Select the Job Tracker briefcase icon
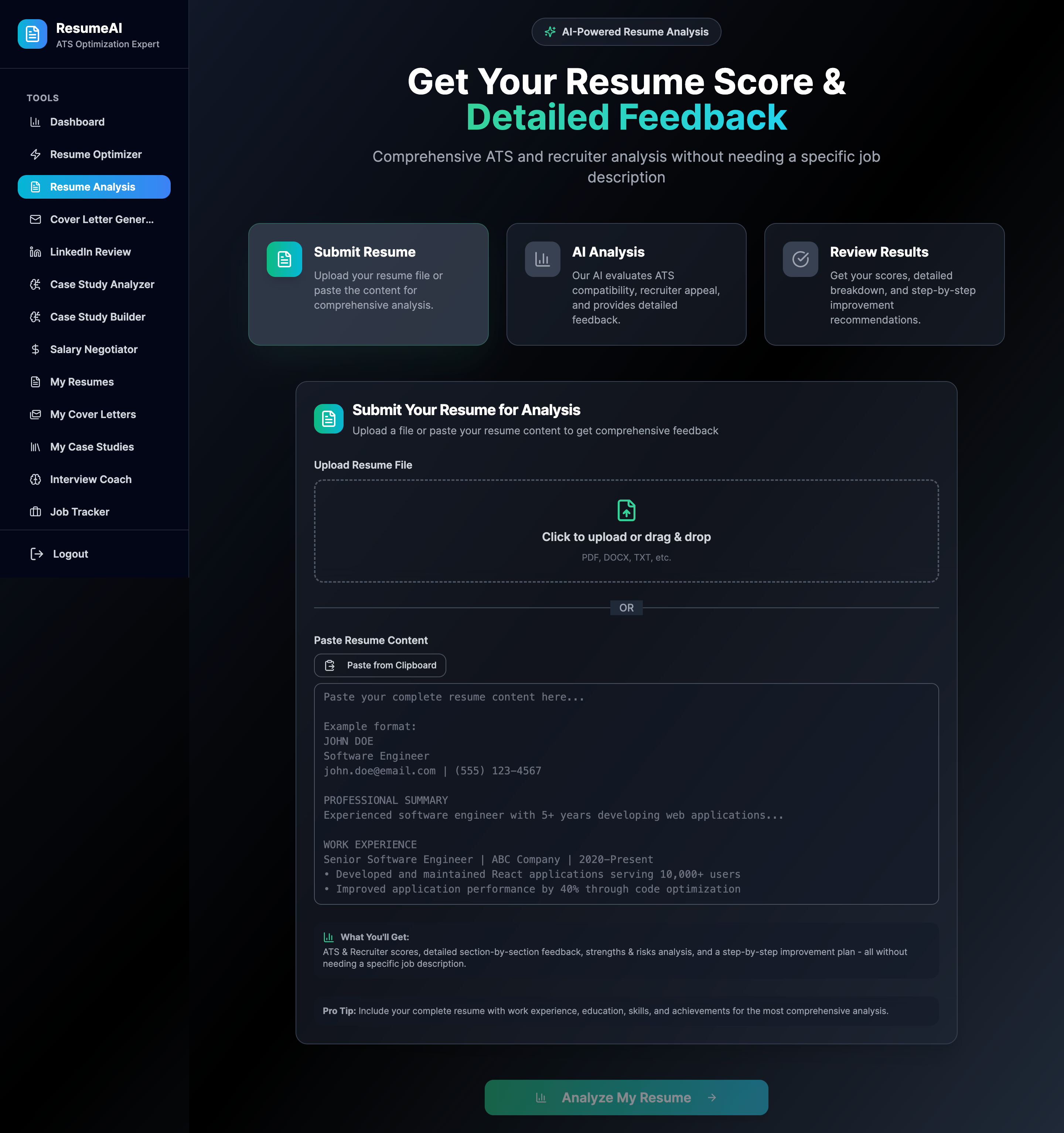 click(x=35, y=511)
